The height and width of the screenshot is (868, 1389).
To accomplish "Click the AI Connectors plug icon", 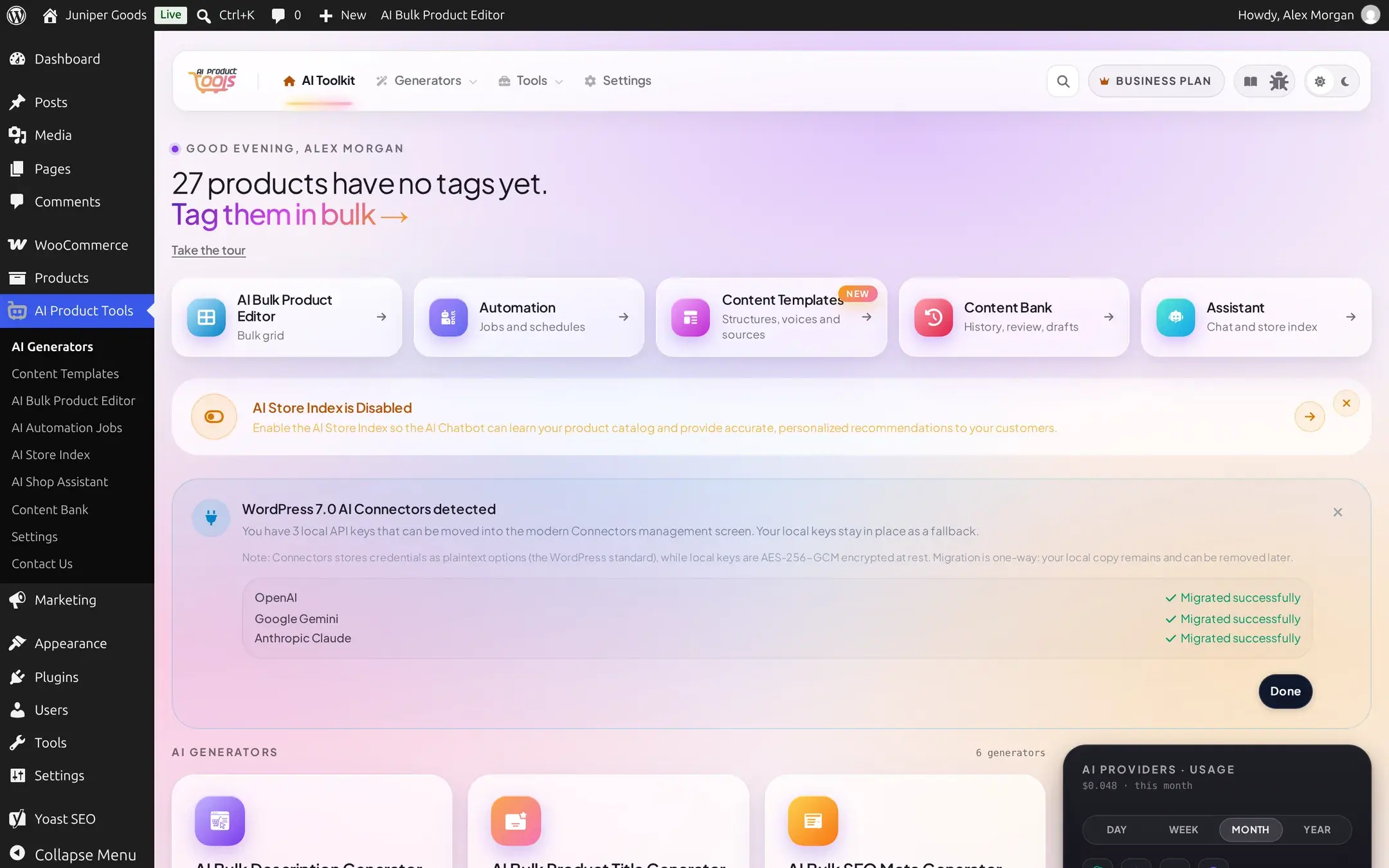I will [x=211, y=518].
